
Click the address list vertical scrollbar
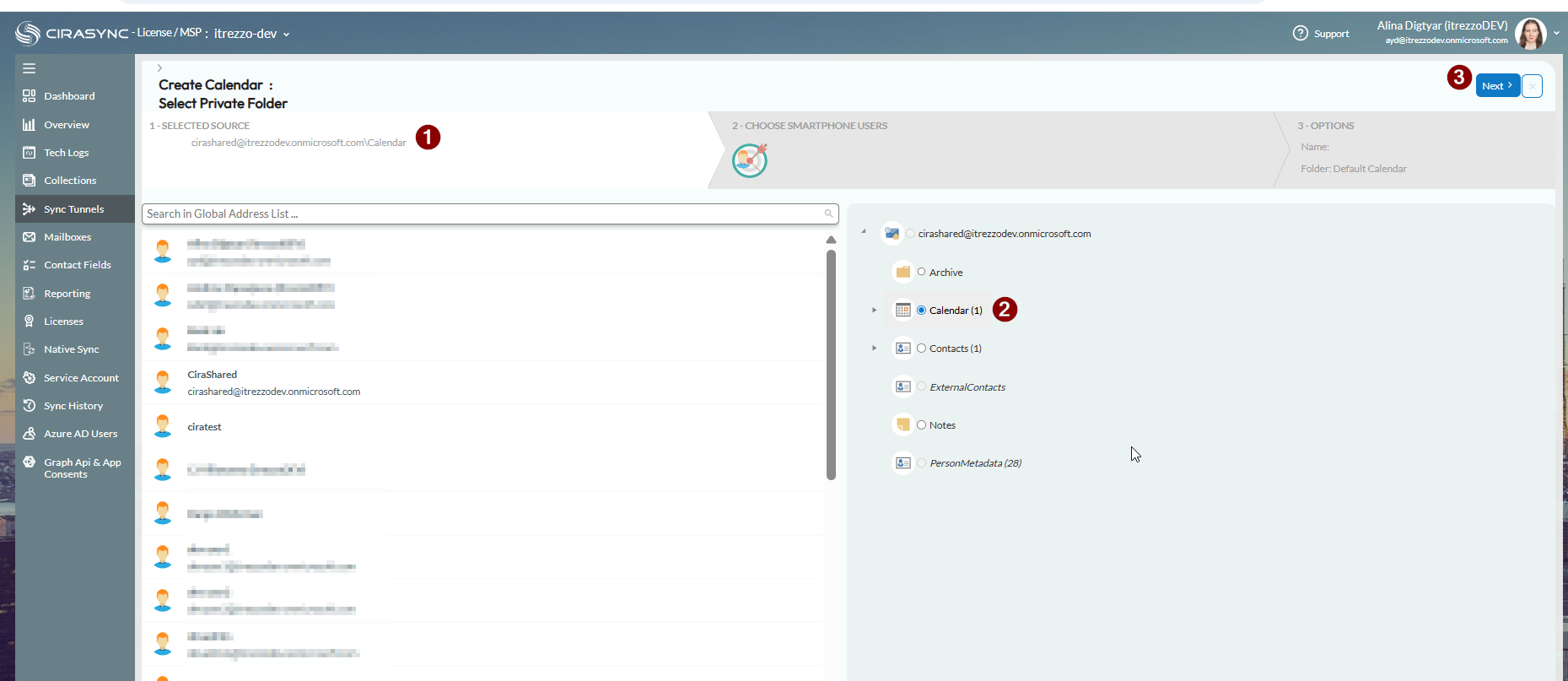(831, 365)
